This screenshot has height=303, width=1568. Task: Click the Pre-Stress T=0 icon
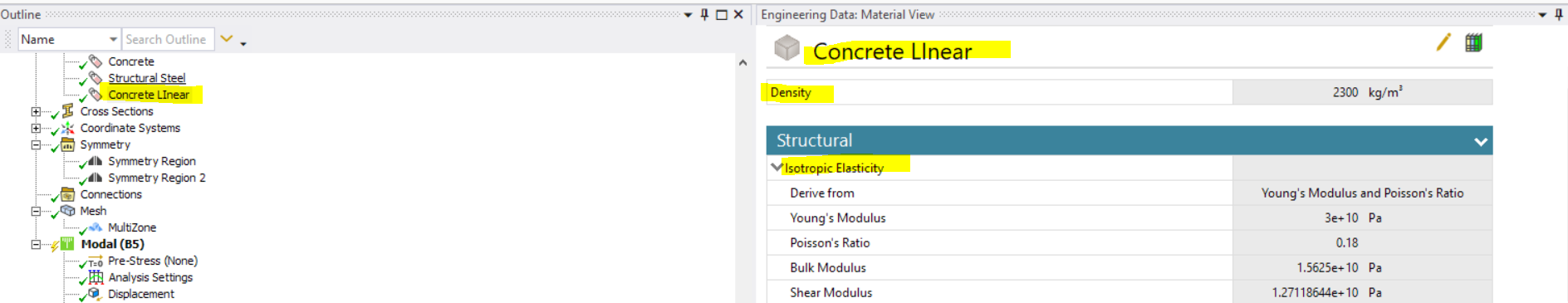(x=96, y=261)
